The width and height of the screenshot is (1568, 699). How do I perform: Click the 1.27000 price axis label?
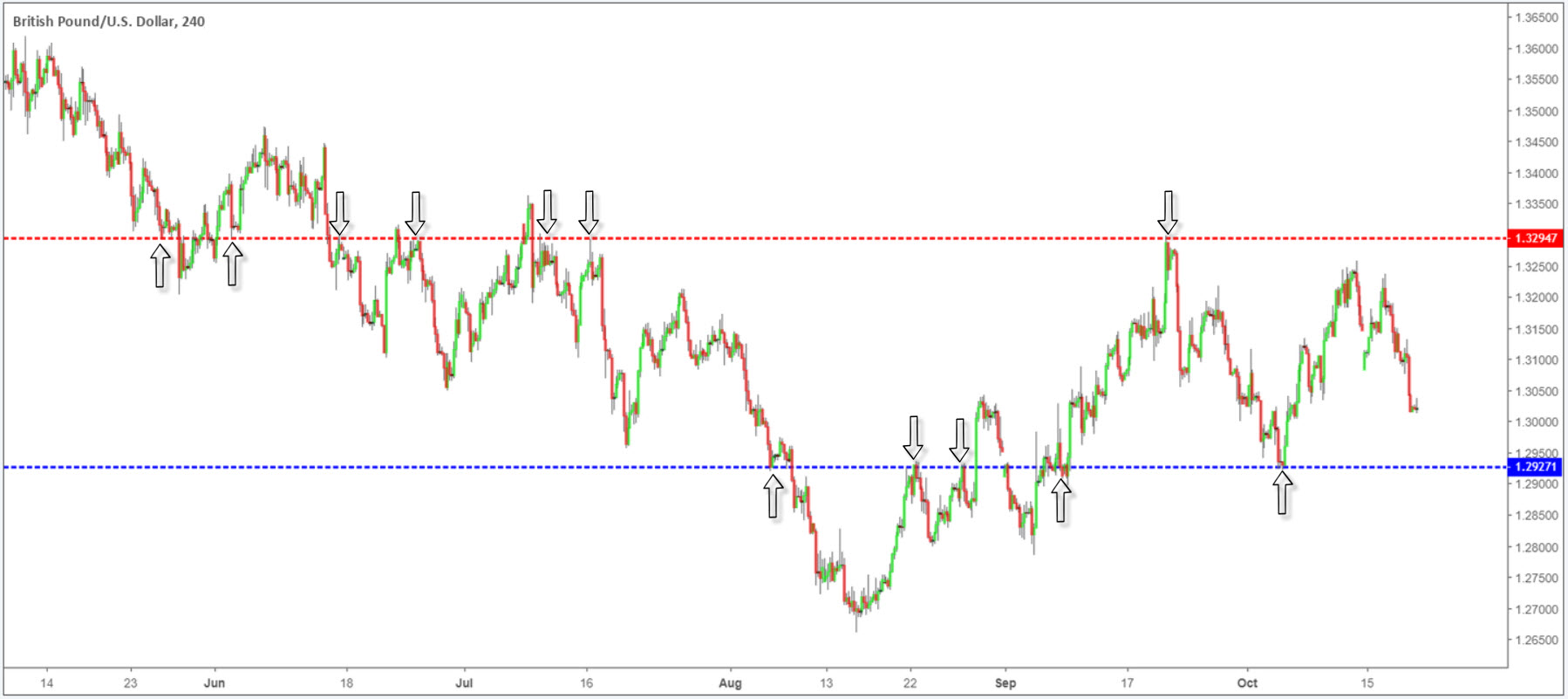[x=1536, y=610]
